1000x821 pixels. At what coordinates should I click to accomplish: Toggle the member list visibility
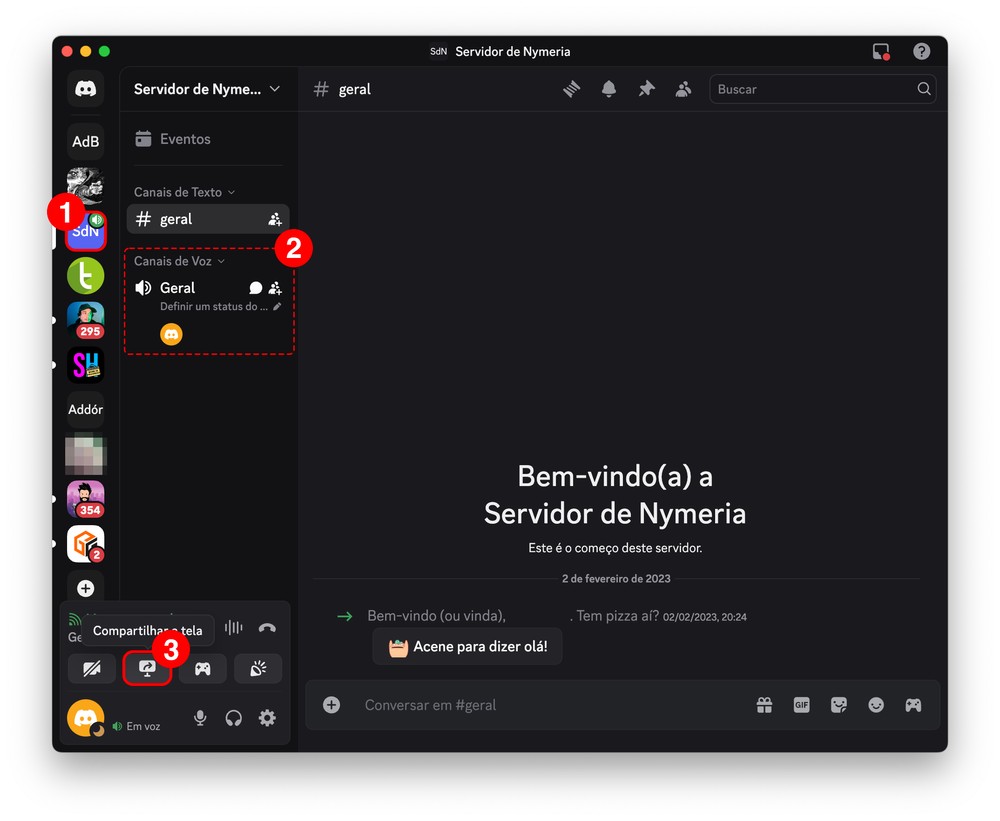[x=683, y=89]
